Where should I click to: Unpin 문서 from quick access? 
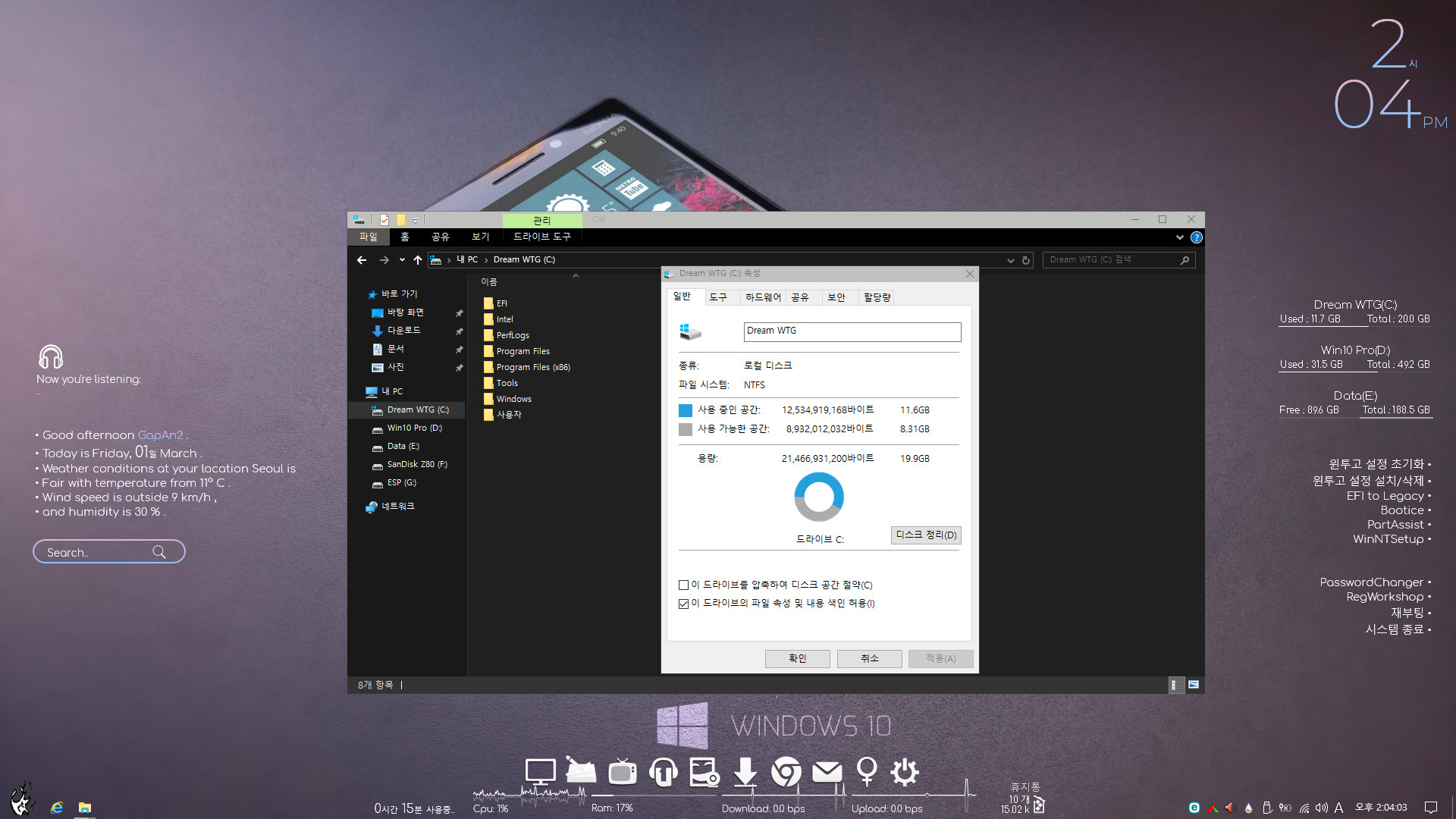pyautogui.click(x=459, y=350)
